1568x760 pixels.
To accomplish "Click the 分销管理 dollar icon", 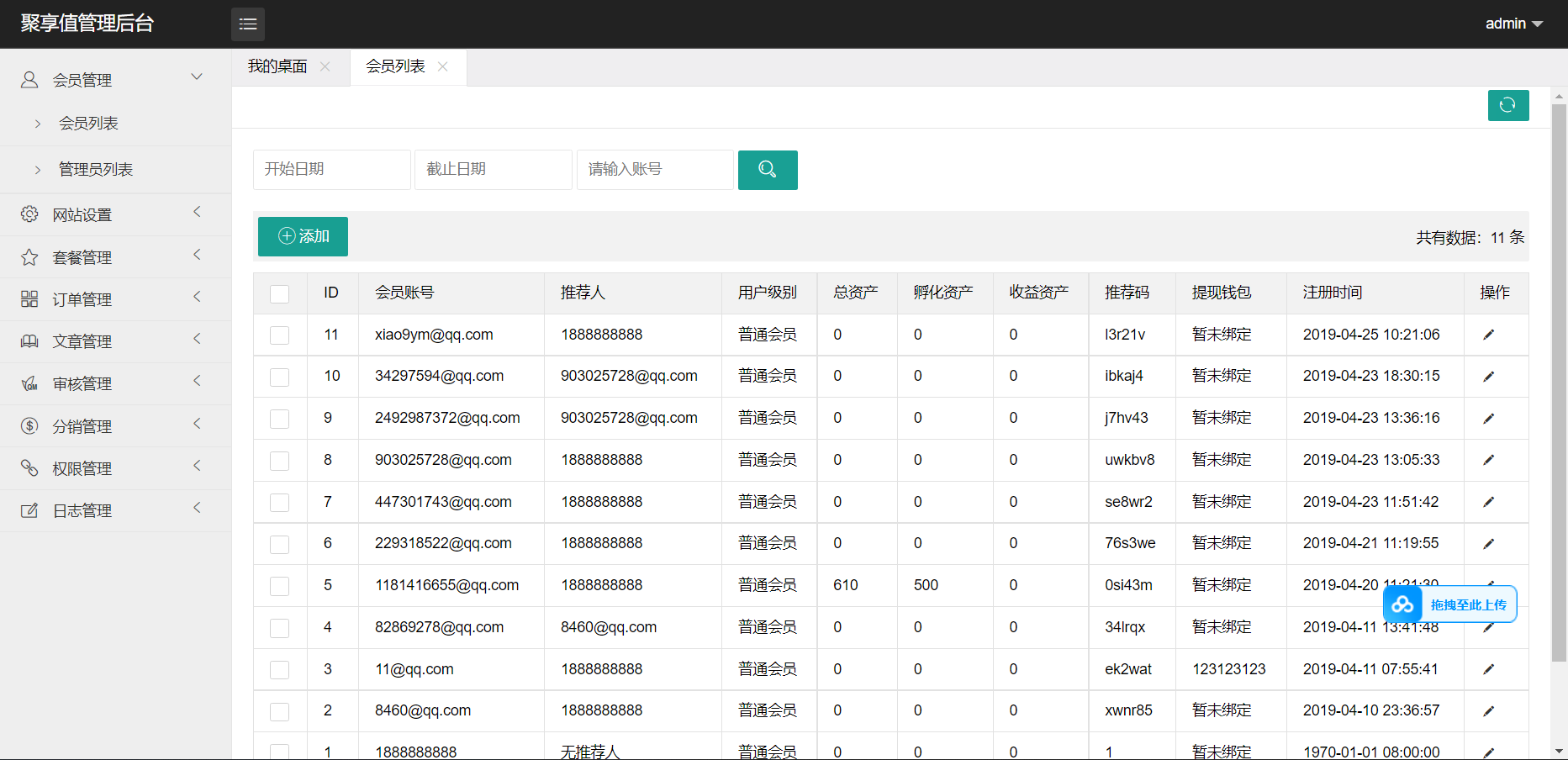I will (x=29, y=426).
